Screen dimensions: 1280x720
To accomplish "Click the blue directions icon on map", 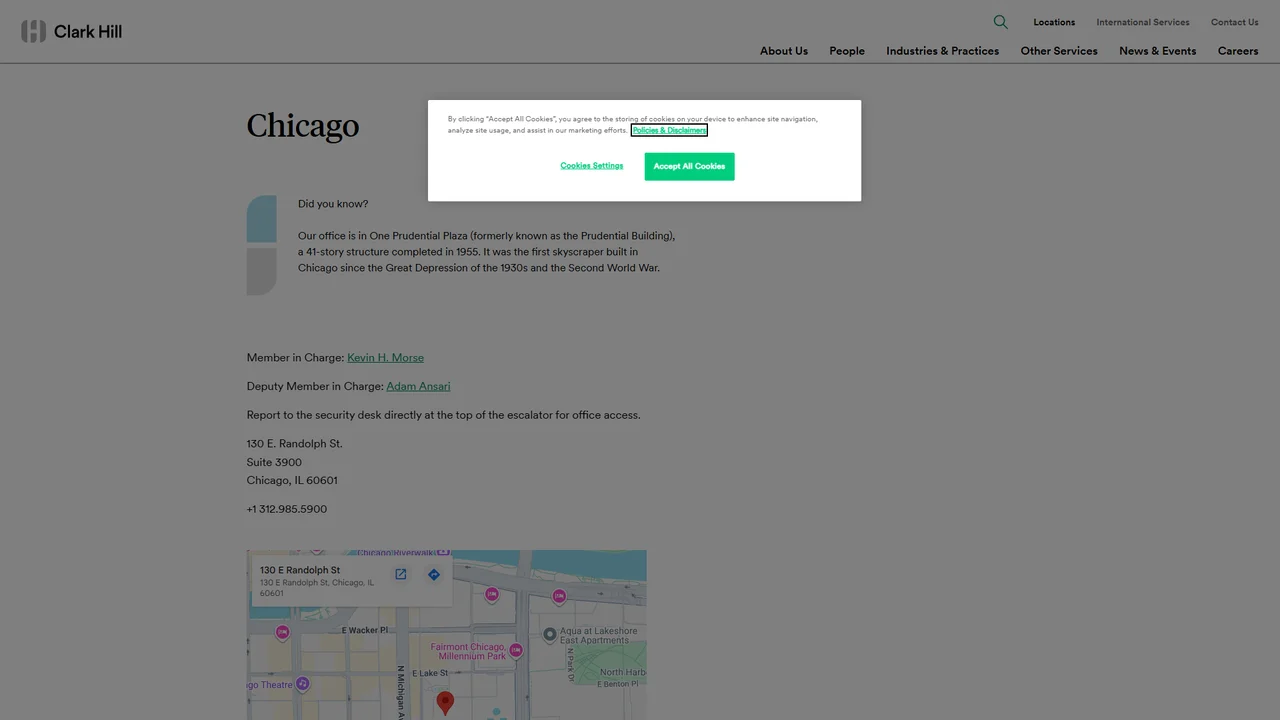I will (x=433, y=574).
